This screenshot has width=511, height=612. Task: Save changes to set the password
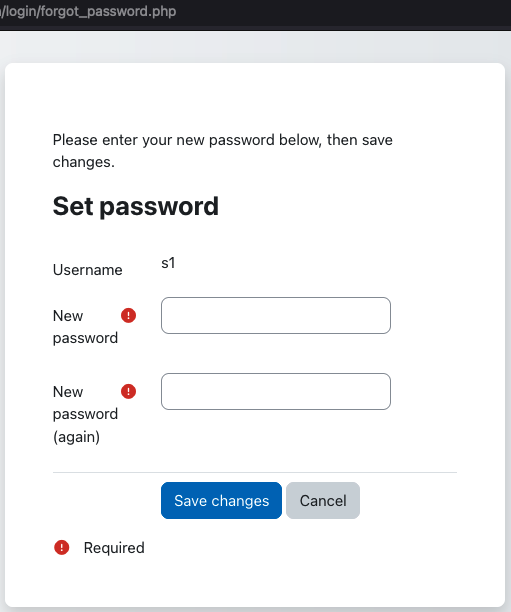tap(221, 500)
